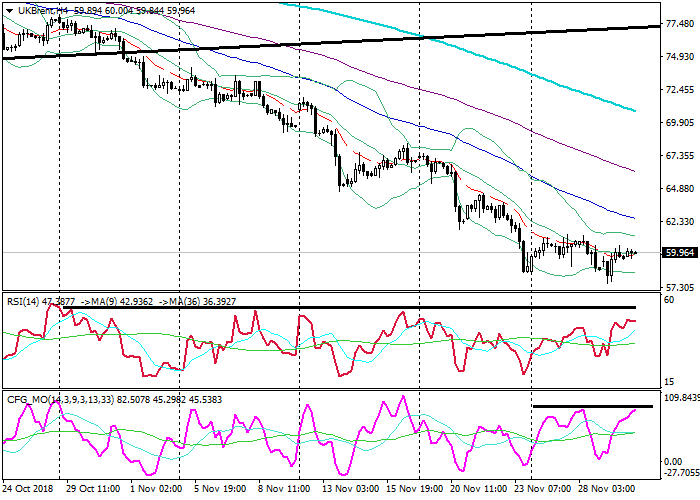Click the 5 Nov 19:00 time label
The image size is (700, 500).
[x=220, y=491]
